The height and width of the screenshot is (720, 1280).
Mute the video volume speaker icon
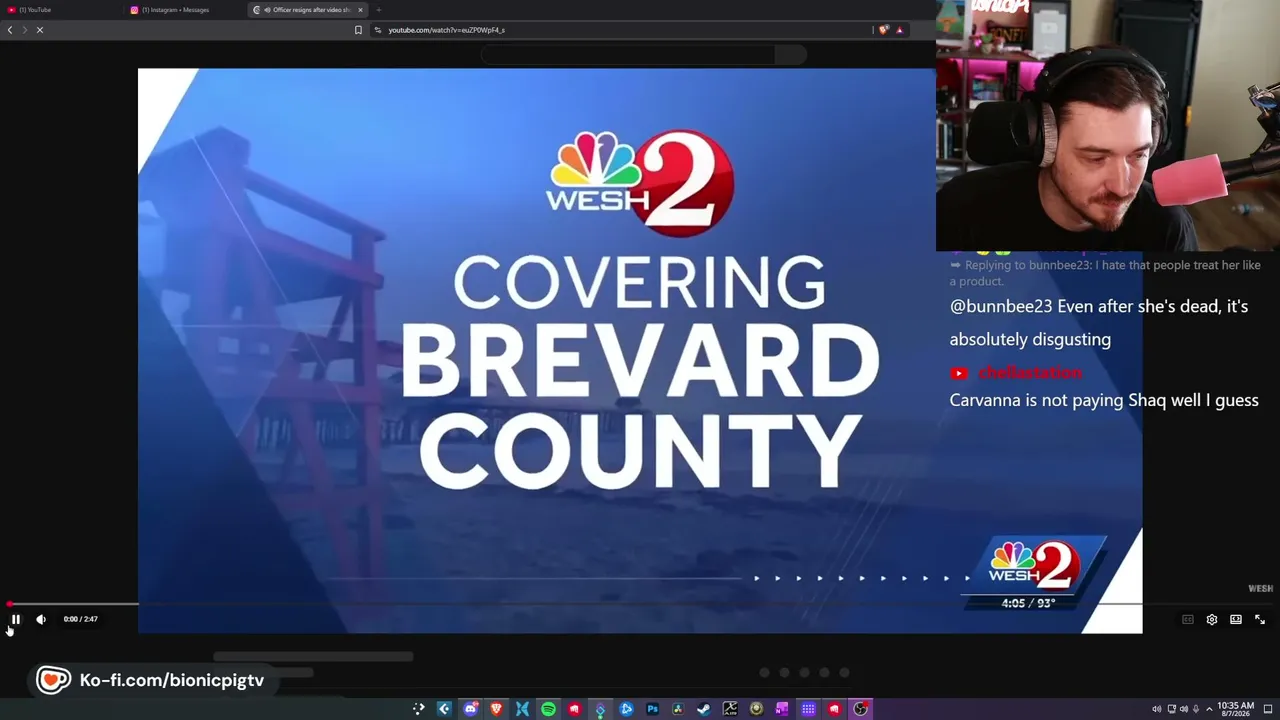click(41, 620)
